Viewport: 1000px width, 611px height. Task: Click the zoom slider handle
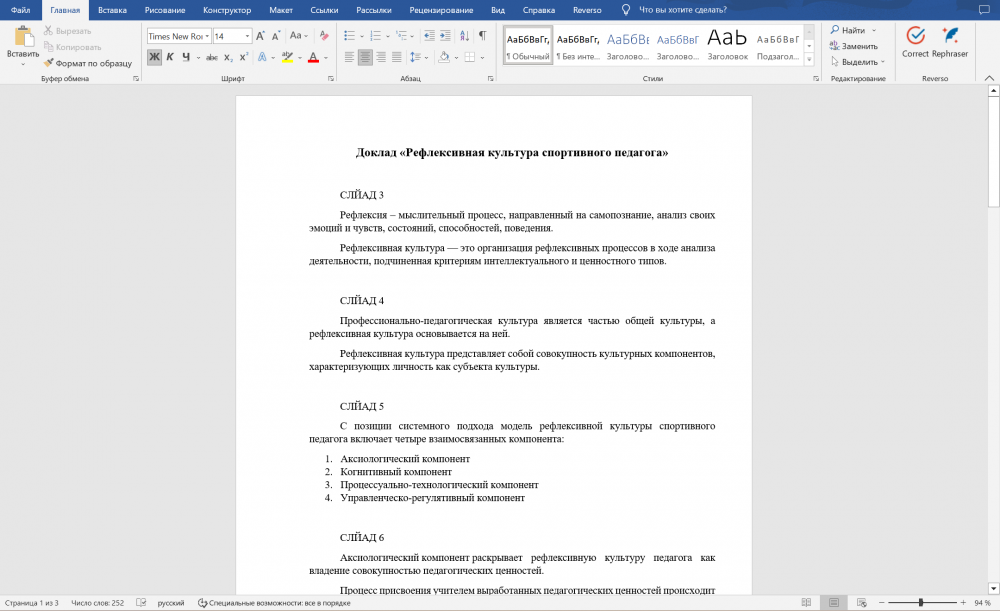point(921,602)
